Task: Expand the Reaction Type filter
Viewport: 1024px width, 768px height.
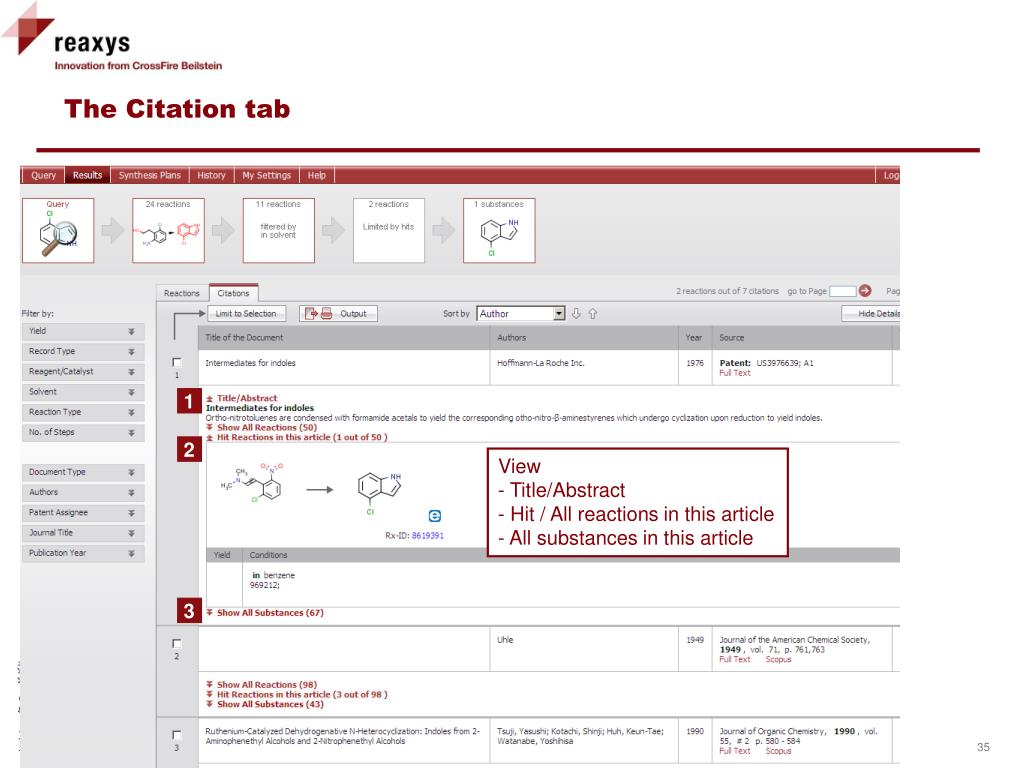Action: click(x=82, y=412)
